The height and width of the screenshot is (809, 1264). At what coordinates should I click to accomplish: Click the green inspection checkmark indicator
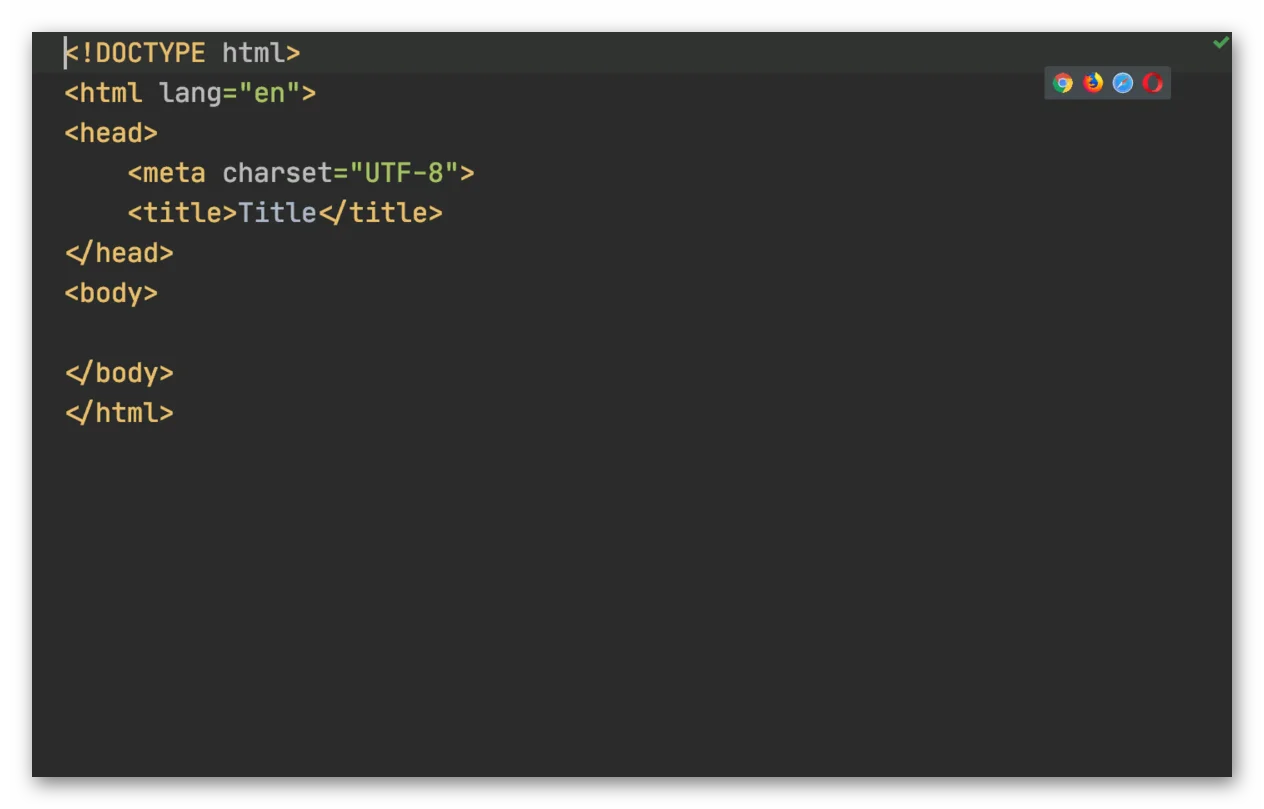click(1221, 43)
